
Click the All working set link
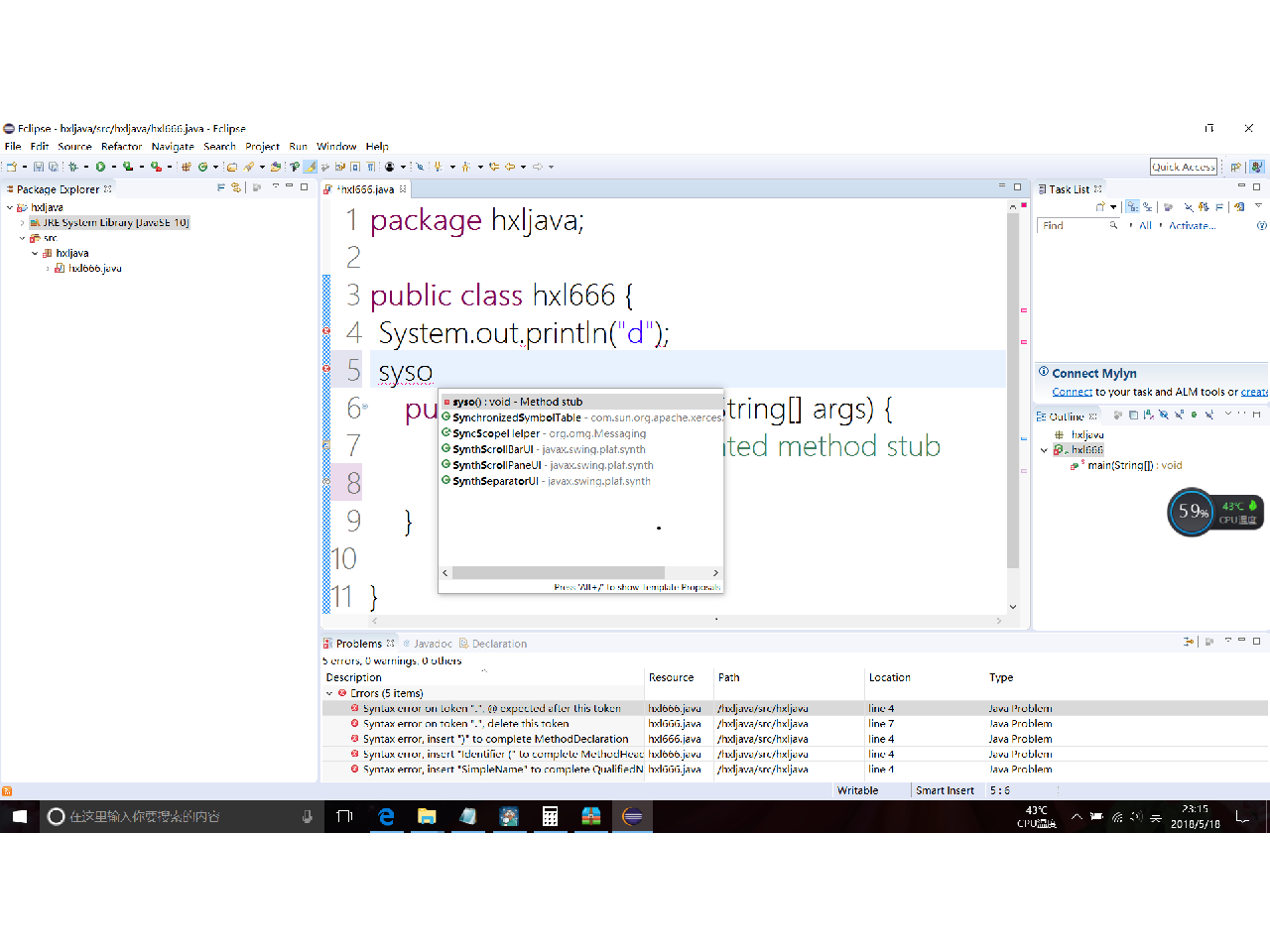[x=1145, y=226]
